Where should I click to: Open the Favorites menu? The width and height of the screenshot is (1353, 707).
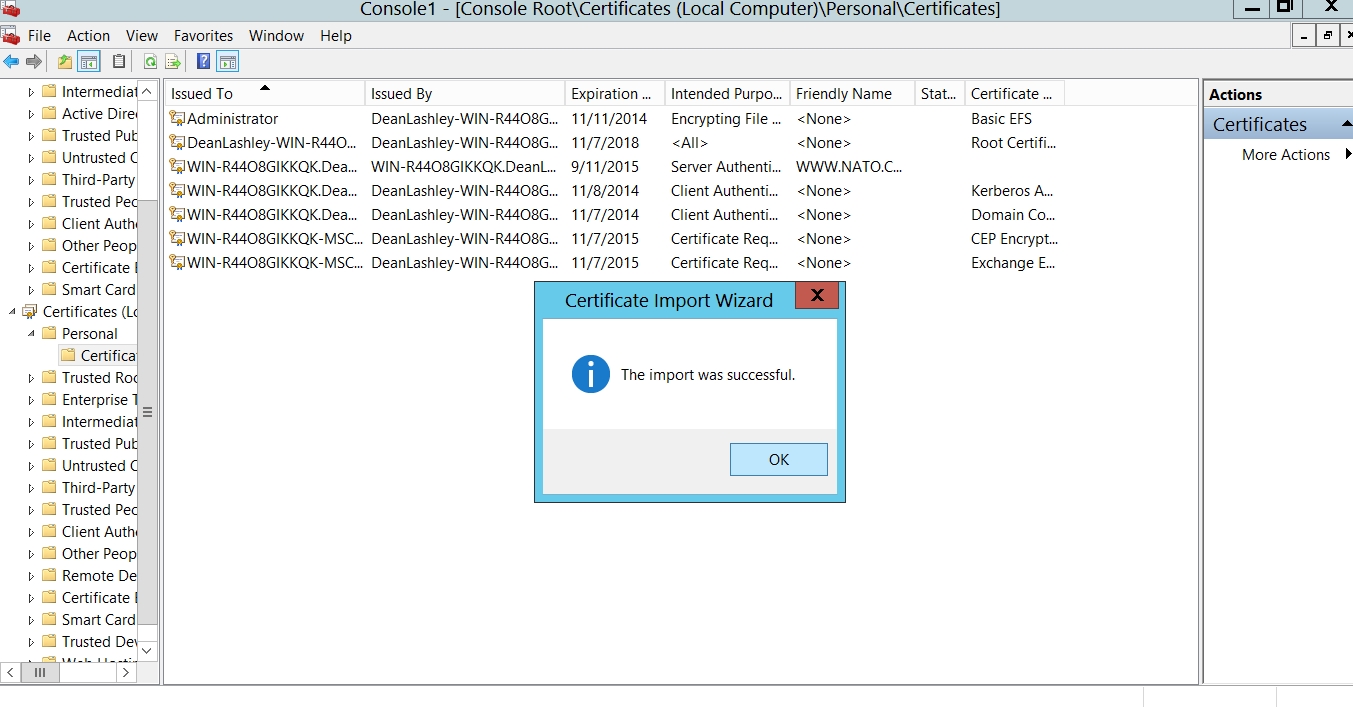(203, 36)
